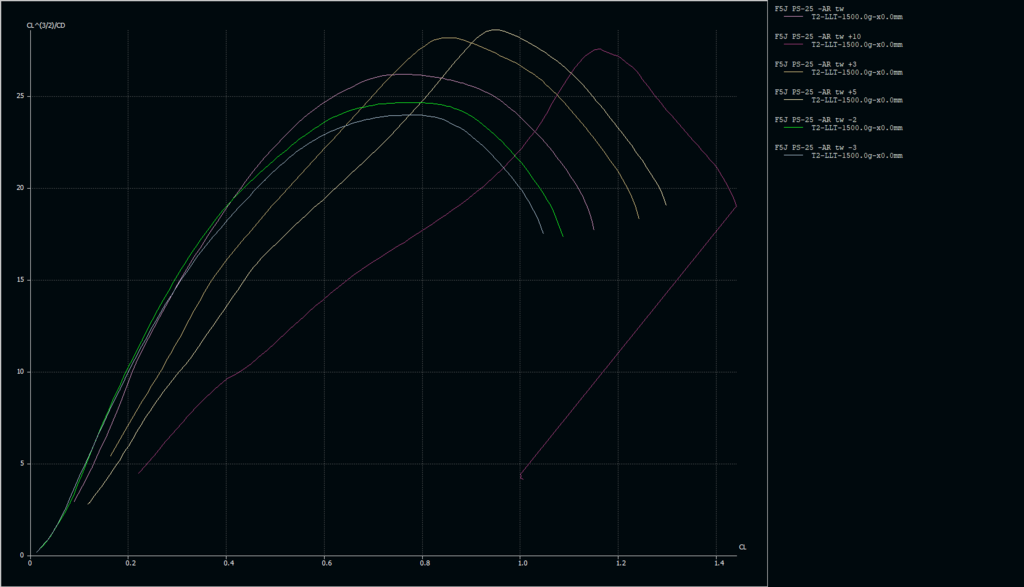The height and width of the screenshot is (587, 1024).
Task: Click the 10 tick label on y-axis
Action: 21,372
